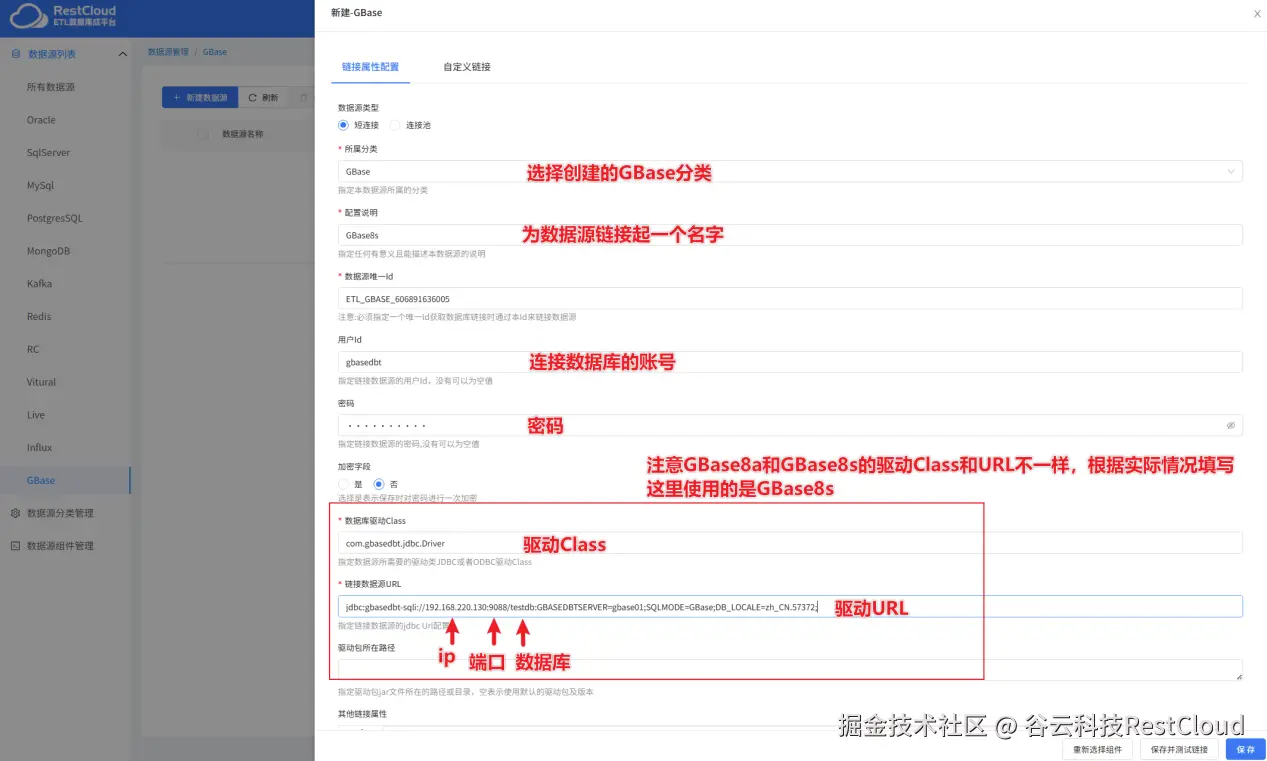The image size is (1267, 761).
Task: Toggle the select-all checkbox beside 数据源名称
Action: [203, 133]
